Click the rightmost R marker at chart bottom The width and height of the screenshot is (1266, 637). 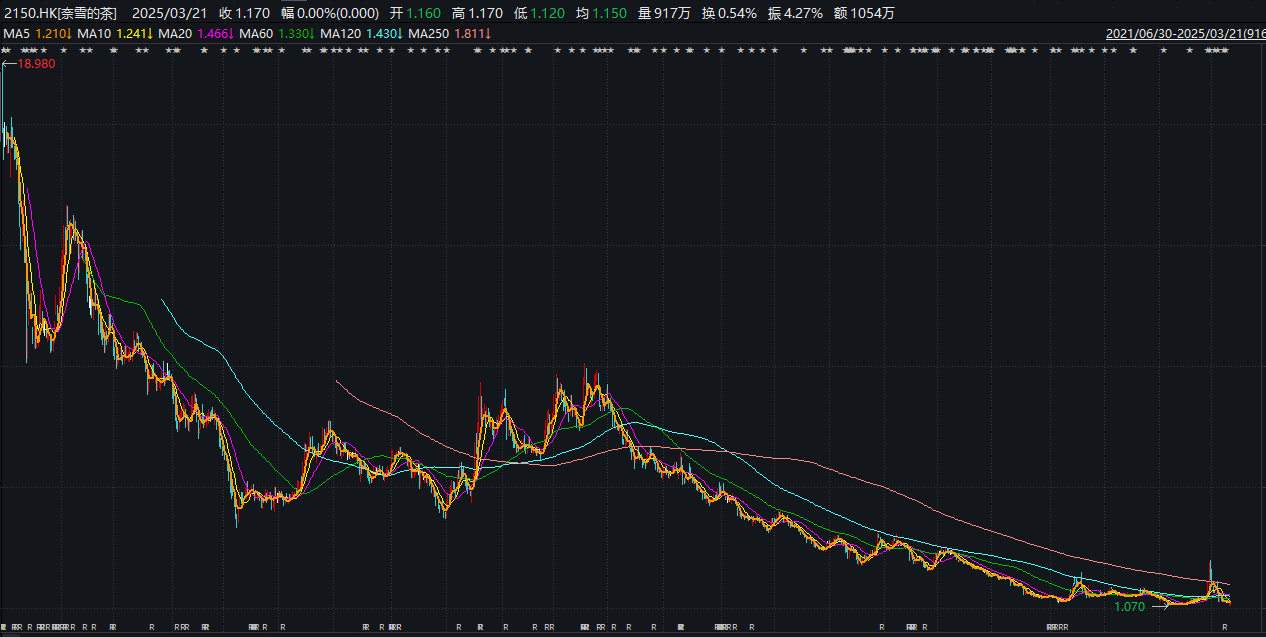[1225, 627]
